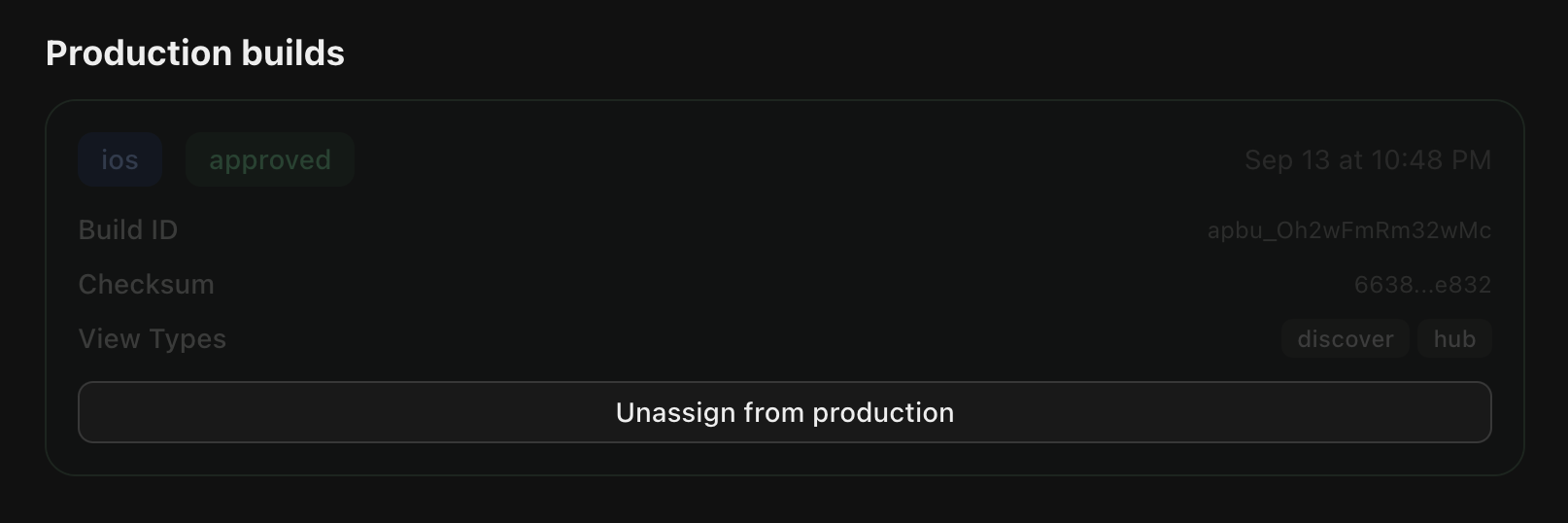Click the View Types label
The height and width of the screenshot is (523, 1568).
pyautogui.click(x=153, y=339)
